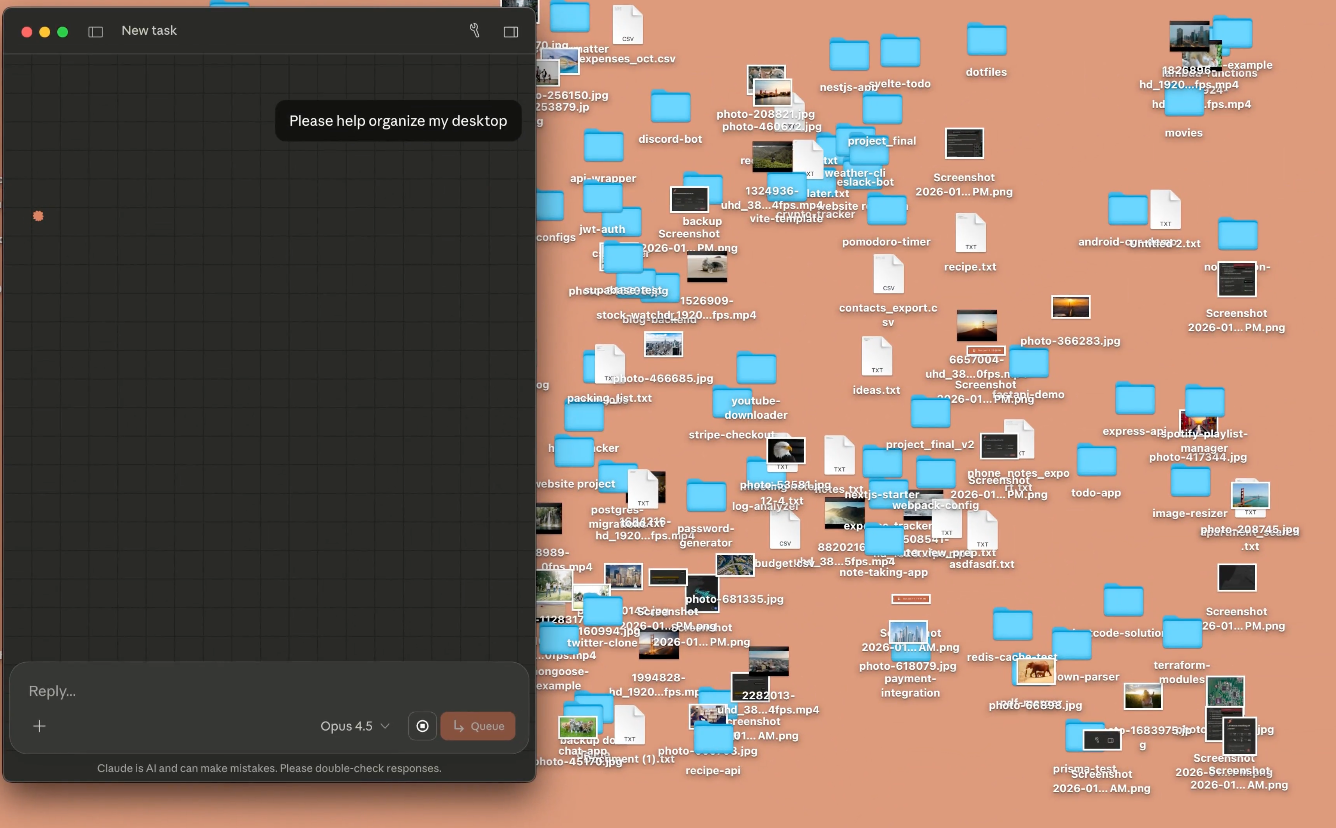1336x828 pixels.
Task: Click the Queue button
Action: 478,726
